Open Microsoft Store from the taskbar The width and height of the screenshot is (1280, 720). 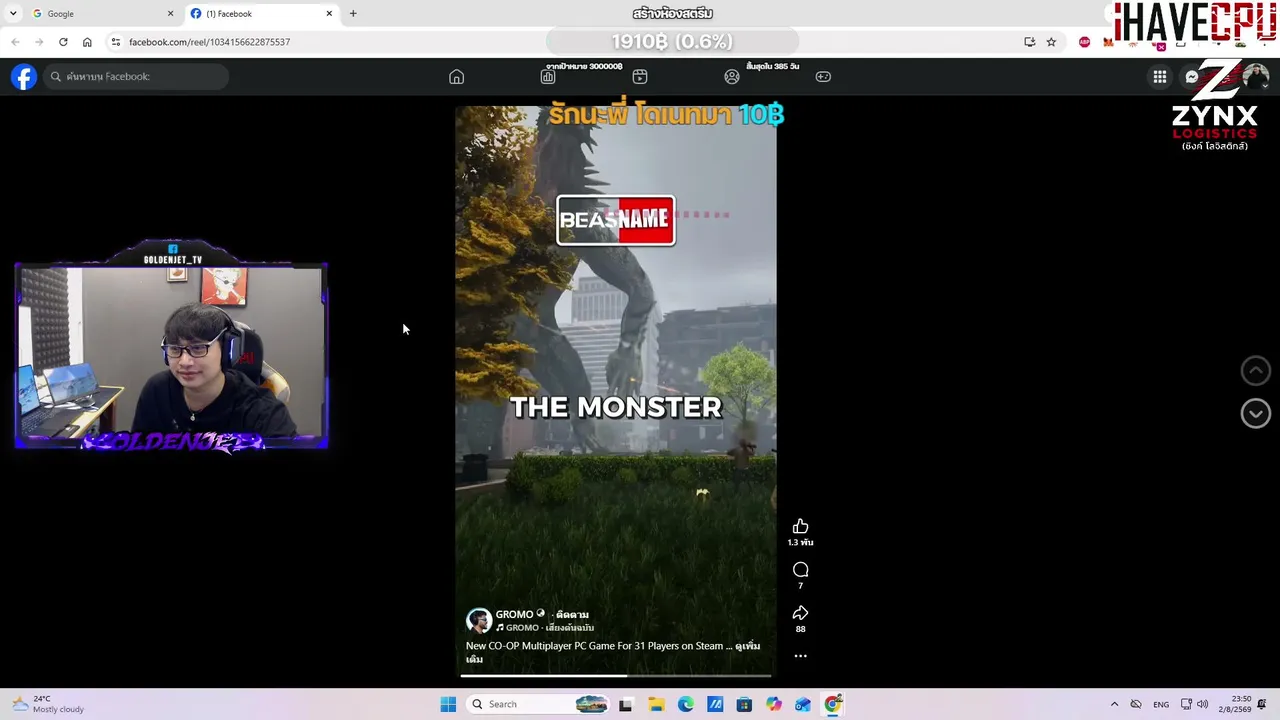pyautogui.click(x=744, y=704)
